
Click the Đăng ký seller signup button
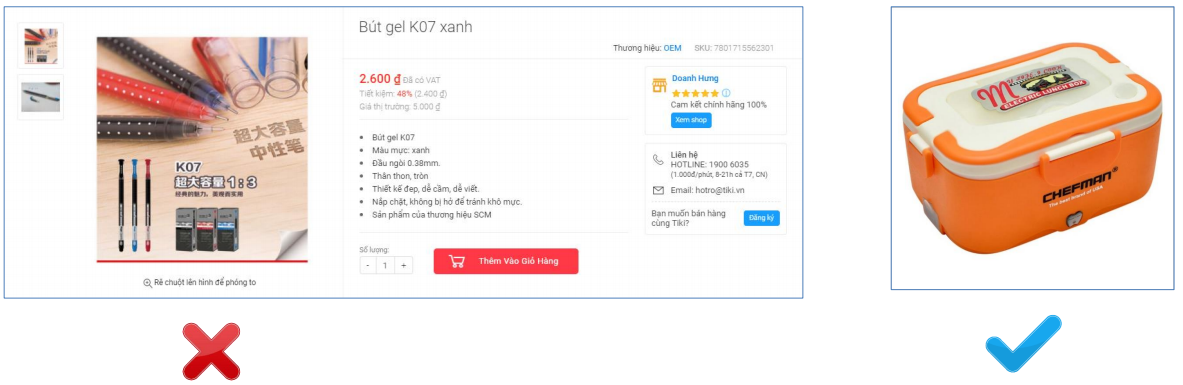click(761, 218)
